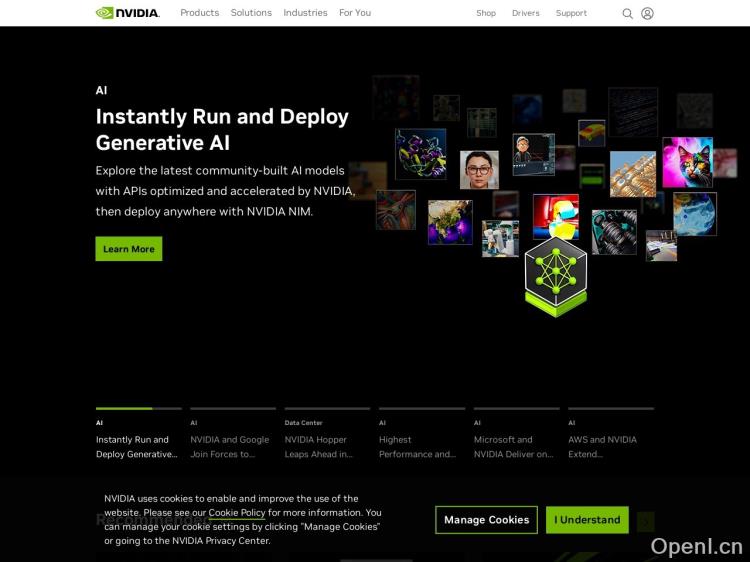Viewport: 750px width, 562px height.
Task: Open the Products menu
Action: [199, 13]
